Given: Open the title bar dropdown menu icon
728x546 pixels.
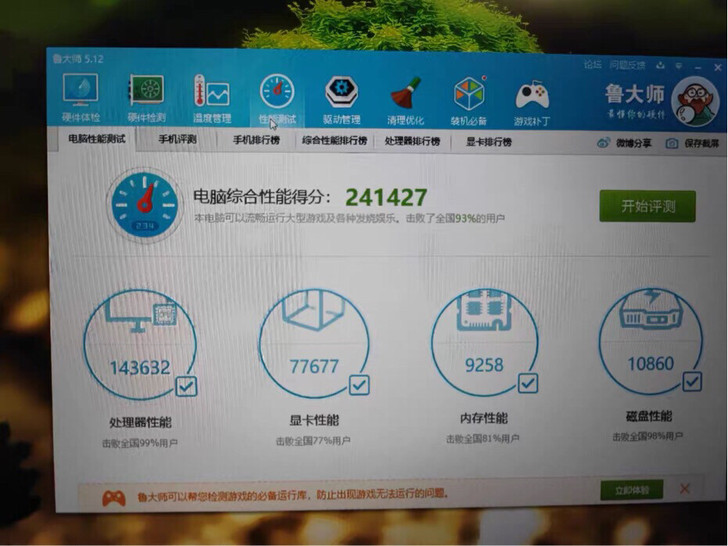Looking at the screenshot, I should 679,66.
